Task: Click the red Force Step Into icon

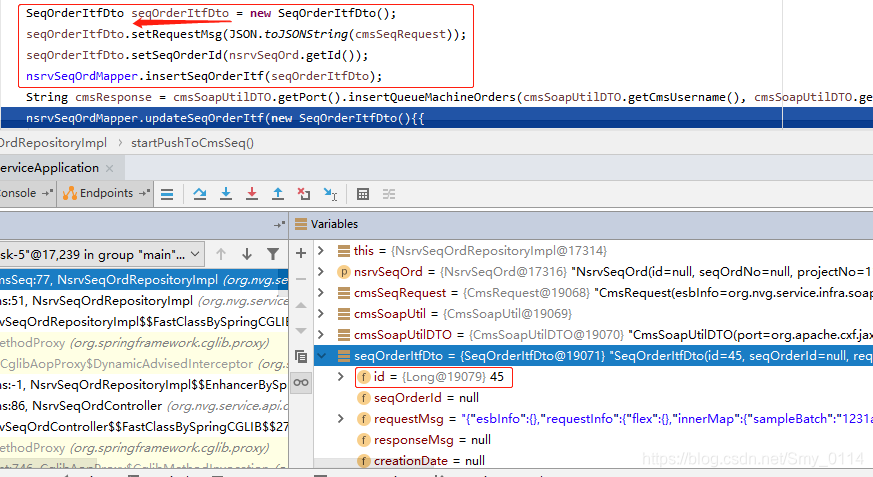Action: pyautogui.click(x=252, y=194)
